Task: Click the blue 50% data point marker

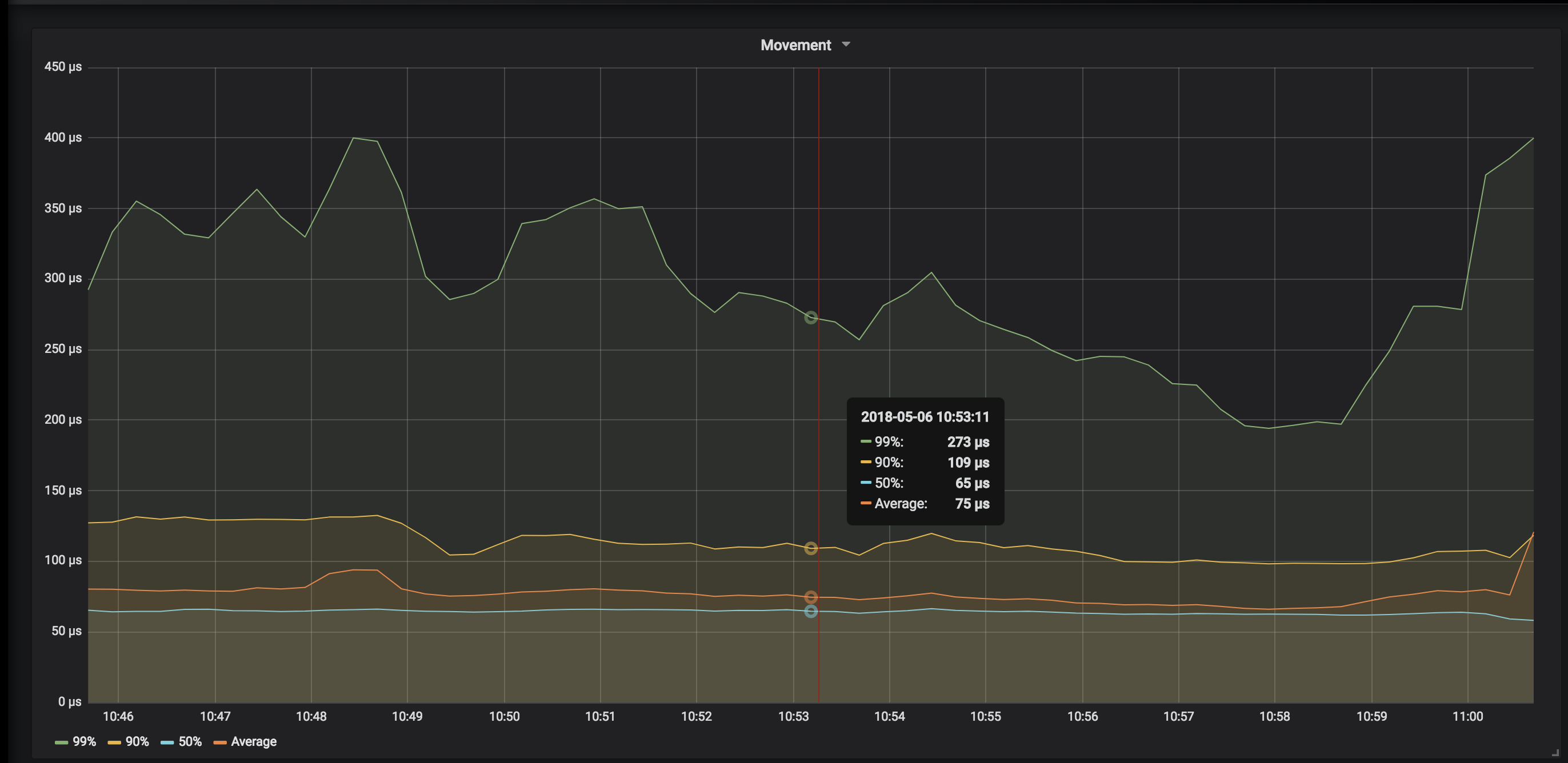Action: [x=811, y=611]
